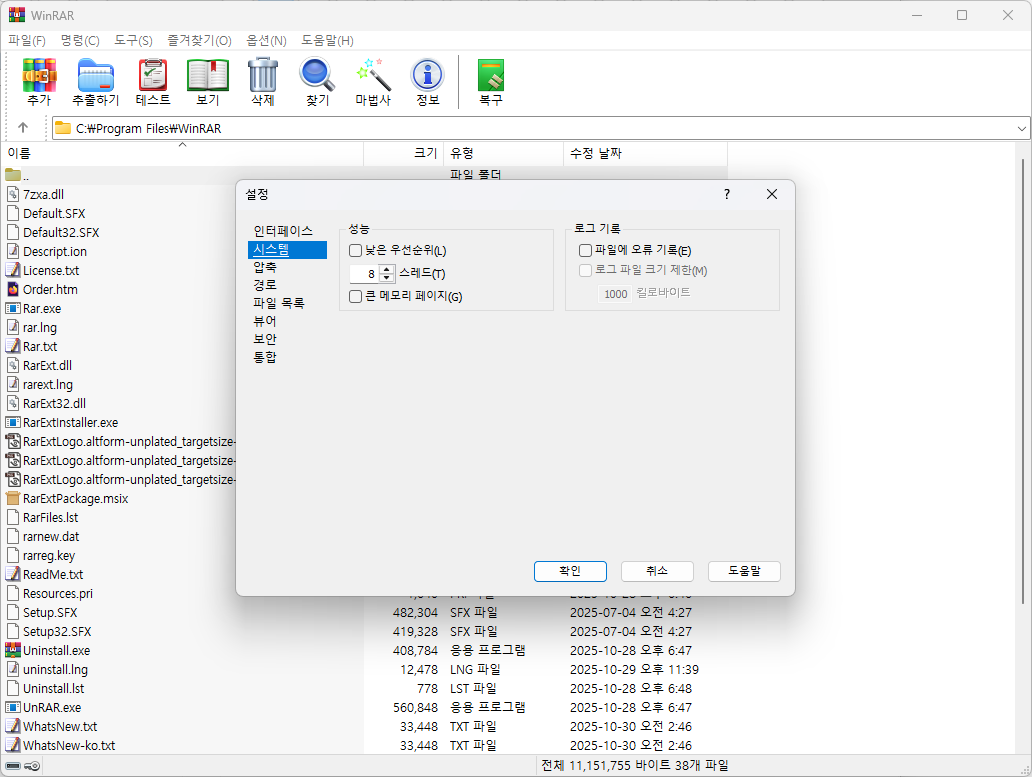Click the UnRAR.exe file icon
1032x777 pixels.
(x=13, y=707)
